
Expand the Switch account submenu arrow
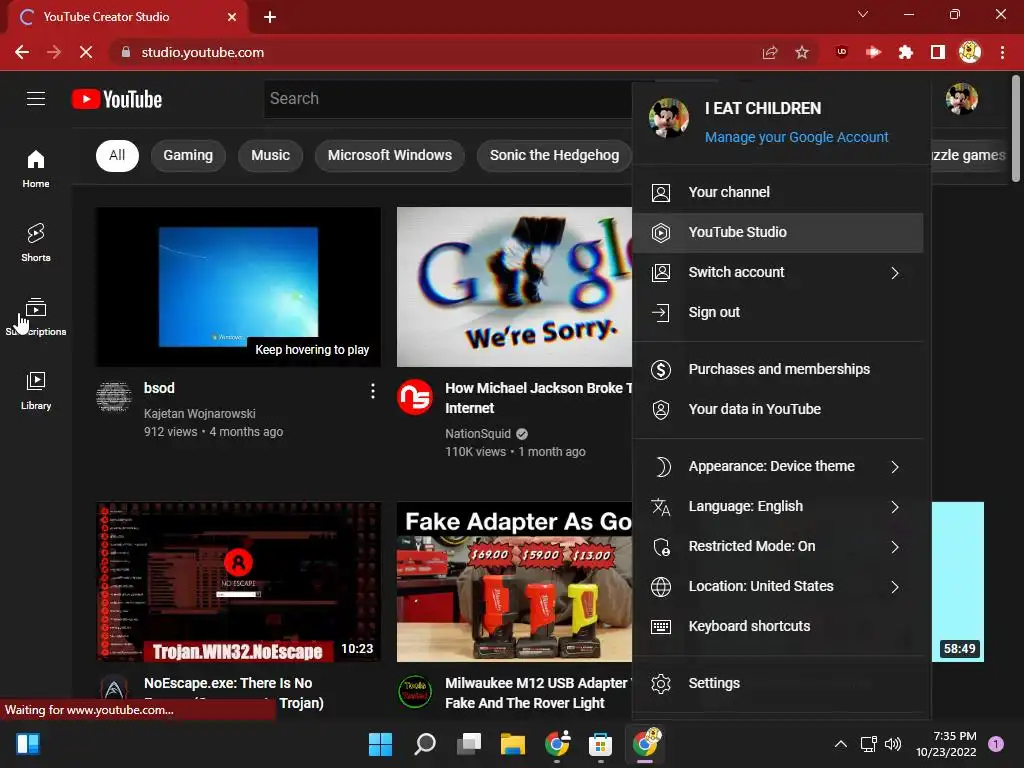click(895, 273)
